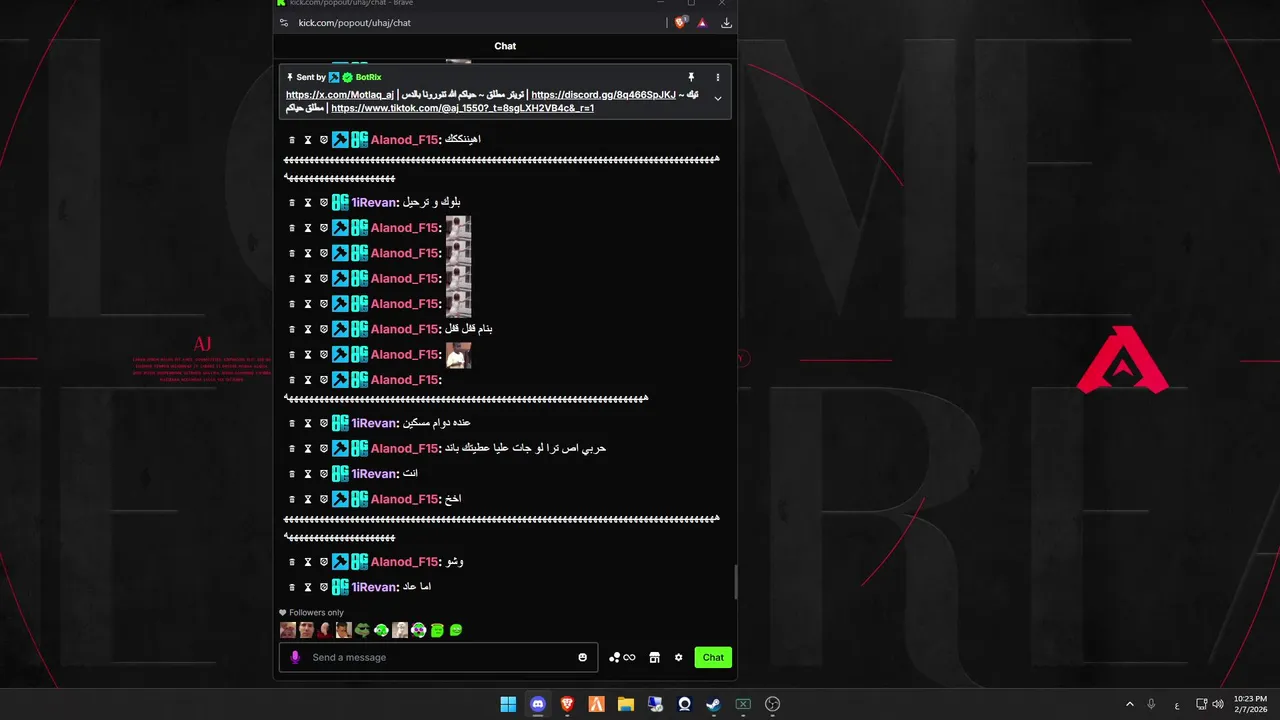The height and width of the screenshot is (720, 1280).
Task: Open OBS Studio from the taskbar
Action: point(772,704)
